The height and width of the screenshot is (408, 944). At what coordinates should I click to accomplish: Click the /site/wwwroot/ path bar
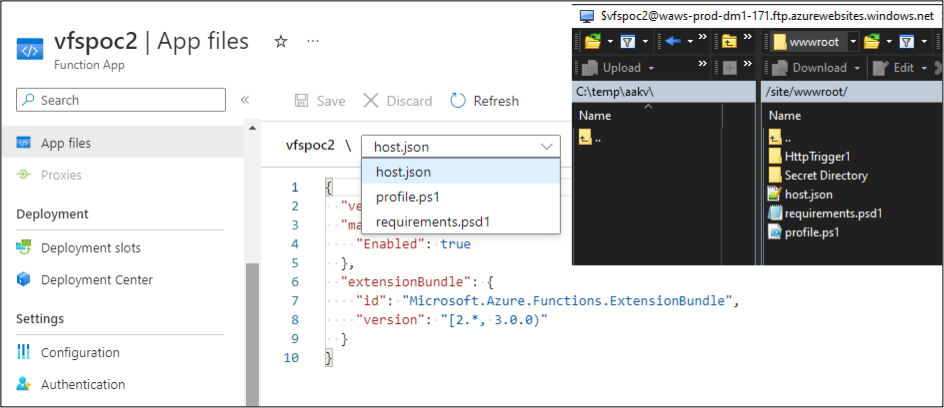click(x=852, y=93)
